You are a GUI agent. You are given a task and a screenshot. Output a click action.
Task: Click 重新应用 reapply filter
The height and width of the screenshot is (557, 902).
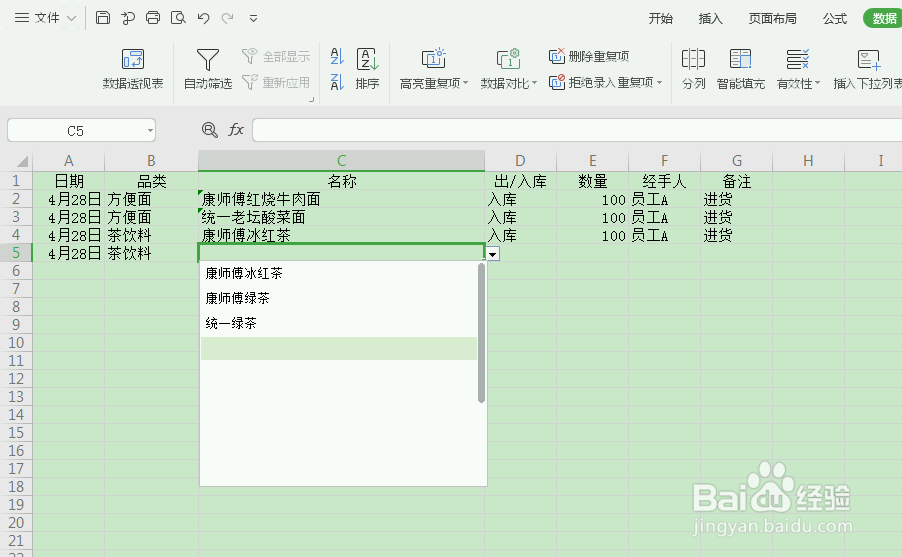click(x=276, y=82)
